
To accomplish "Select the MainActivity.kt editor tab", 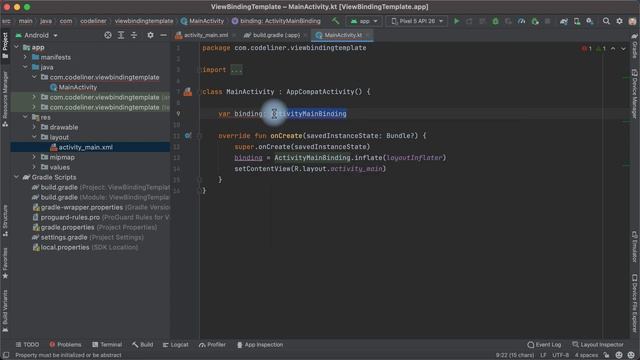I will [x=342, y=36].
